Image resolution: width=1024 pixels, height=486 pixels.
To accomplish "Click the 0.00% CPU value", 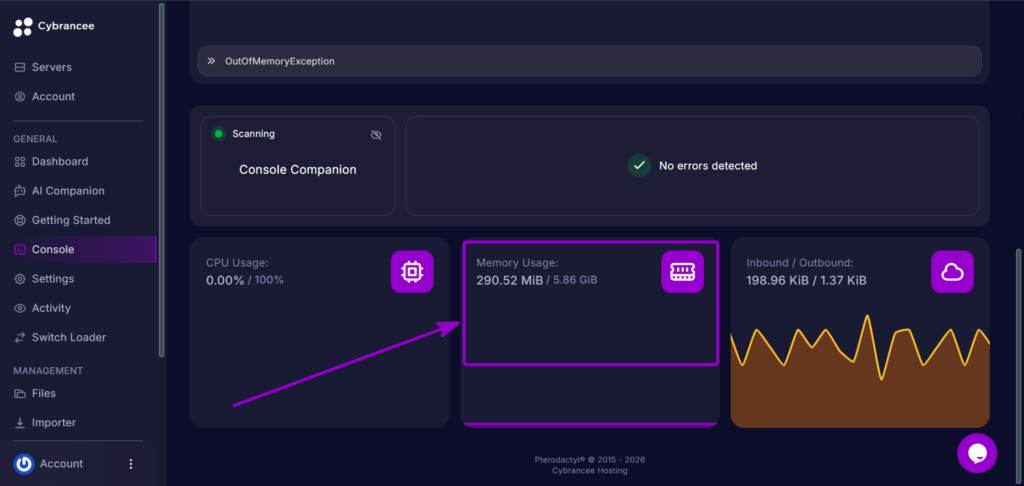I will [225, 280].
